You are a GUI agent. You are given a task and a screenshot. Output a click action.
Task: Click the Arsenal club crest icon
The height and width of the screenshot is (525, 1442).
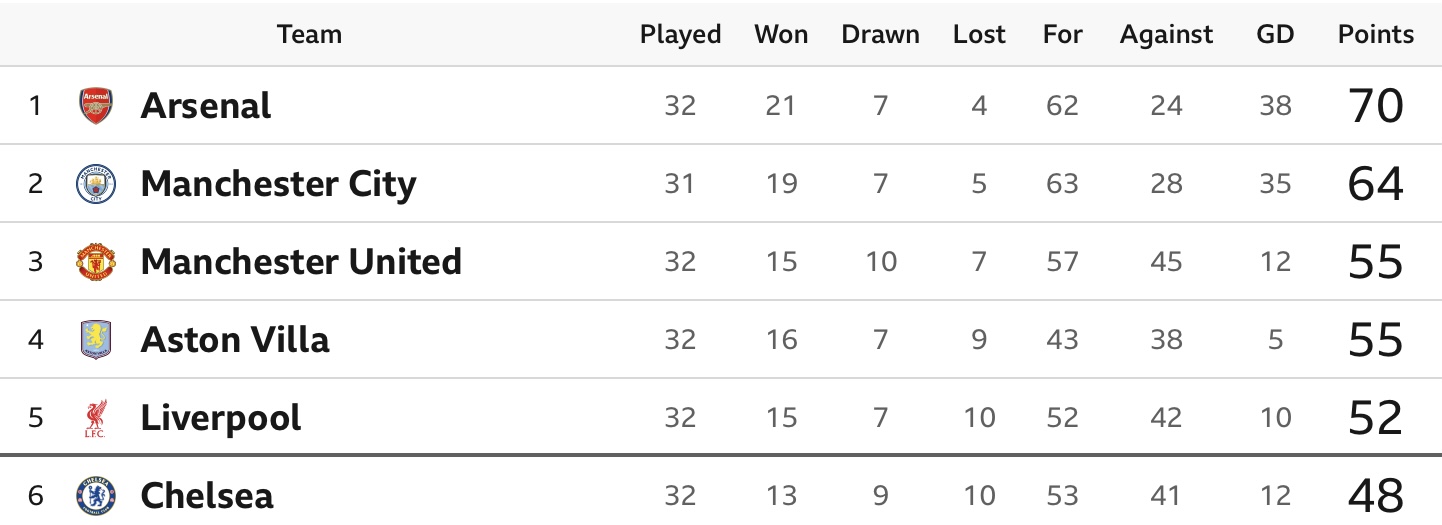pos(97,106)
